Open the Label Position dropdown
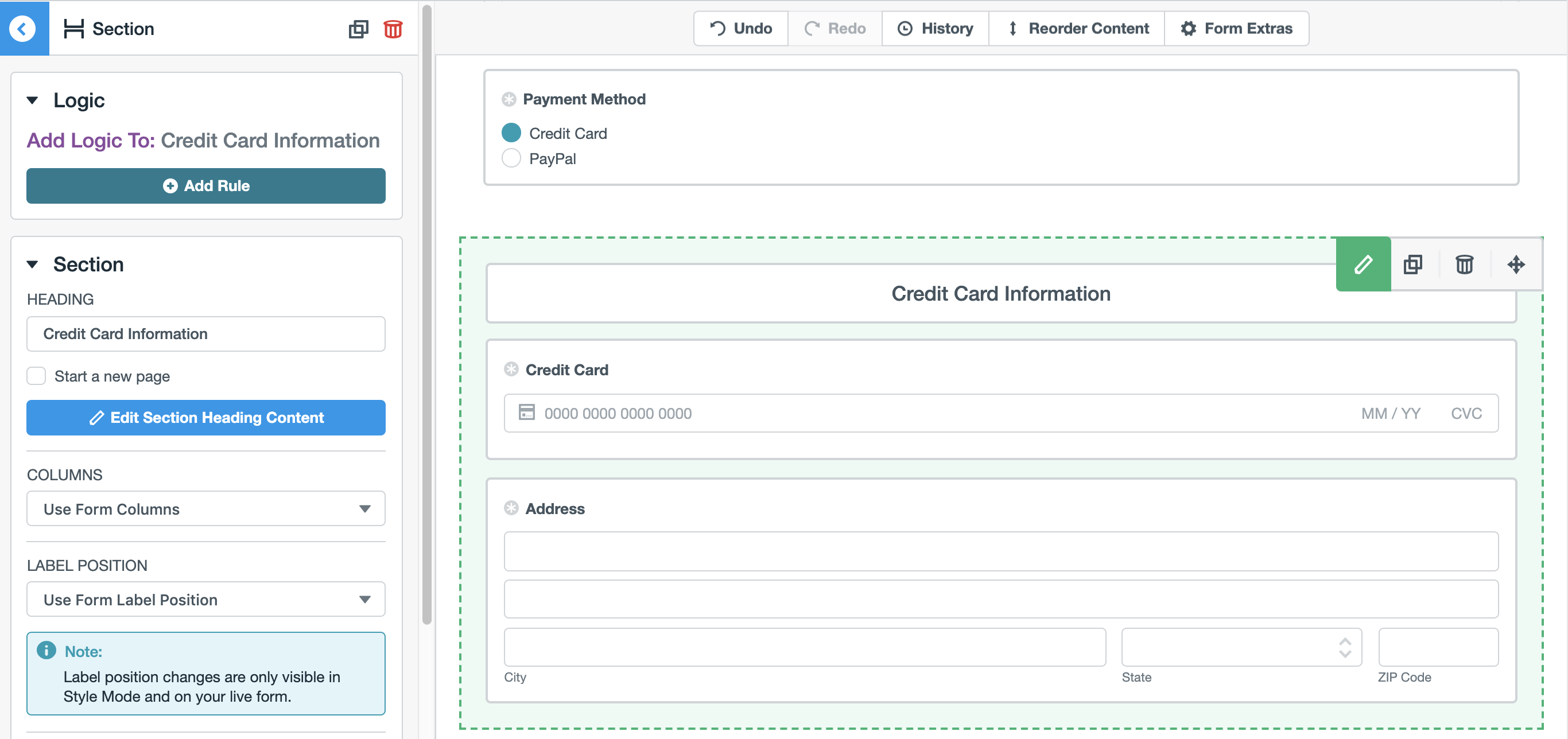Screen dimensions: 1568x739 click(205, 599)
